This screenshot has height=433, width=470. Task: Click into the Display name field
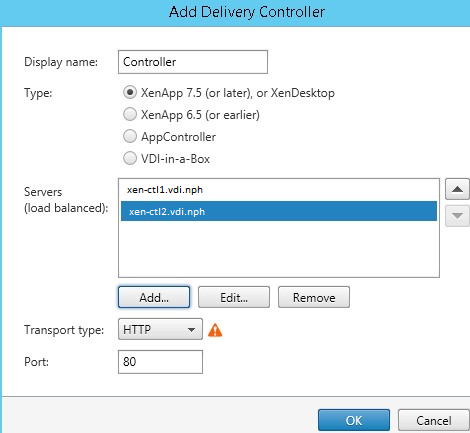pos(193,62)
